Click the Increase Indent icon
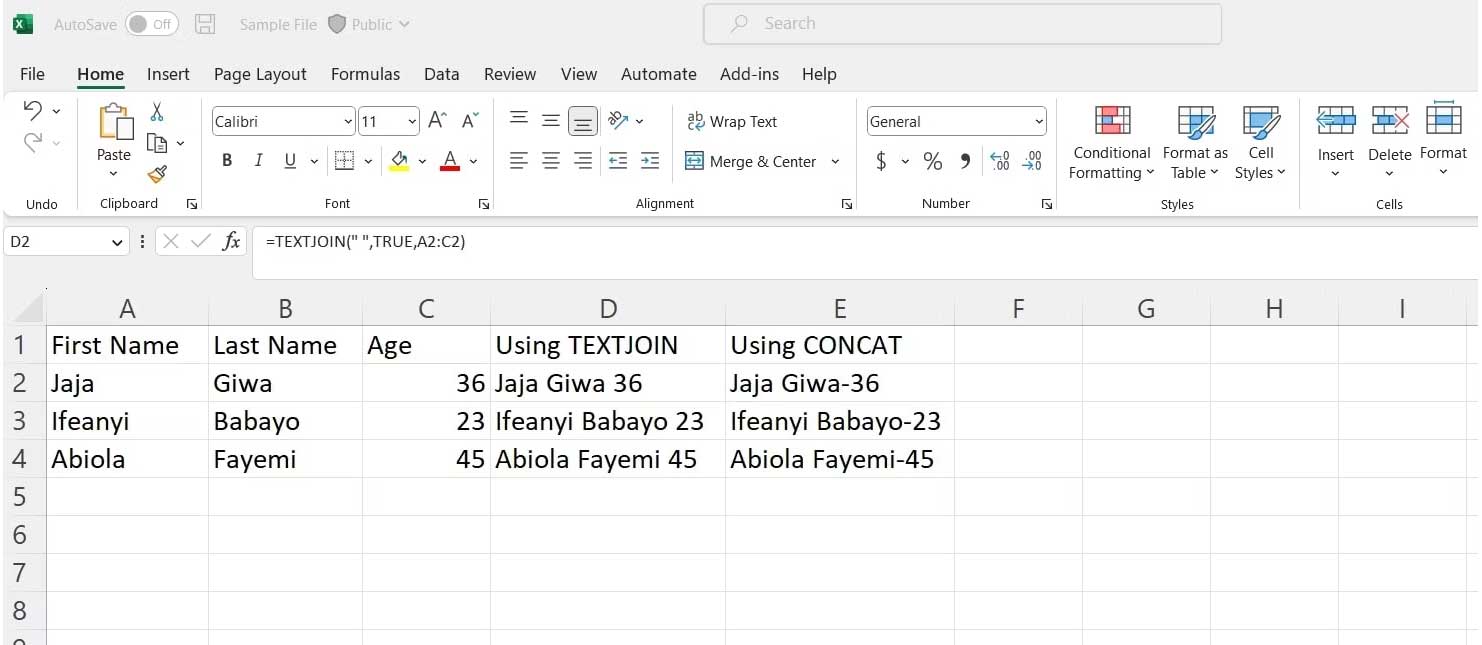The image size is (1482, 645). (650, 161)
